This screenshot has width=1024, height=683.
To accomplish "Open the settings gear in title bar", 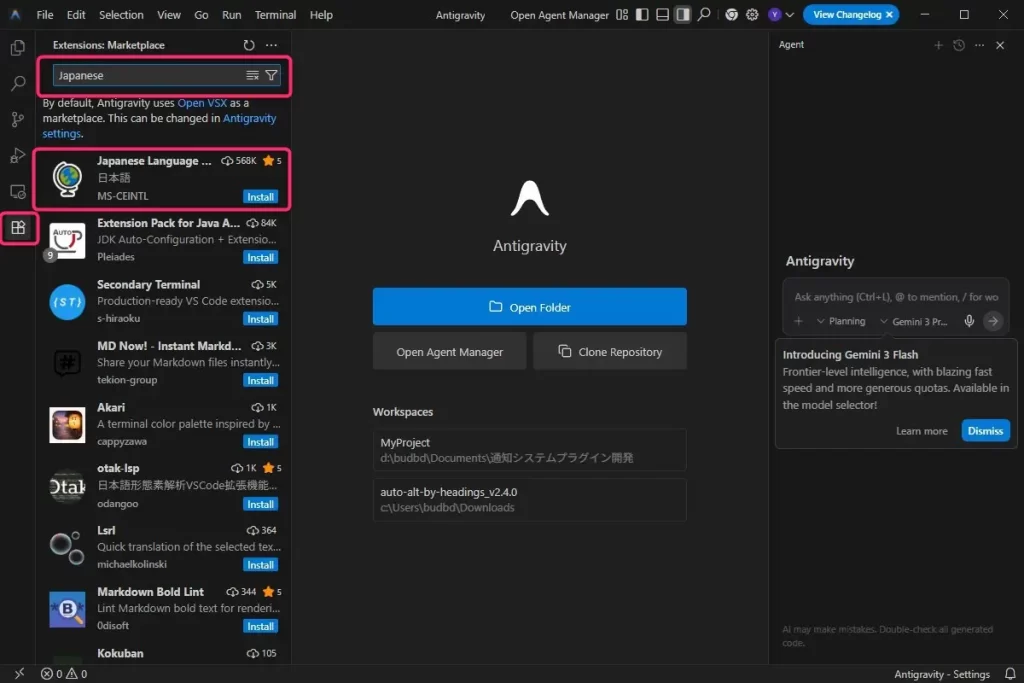I will [x=752, y=14].
